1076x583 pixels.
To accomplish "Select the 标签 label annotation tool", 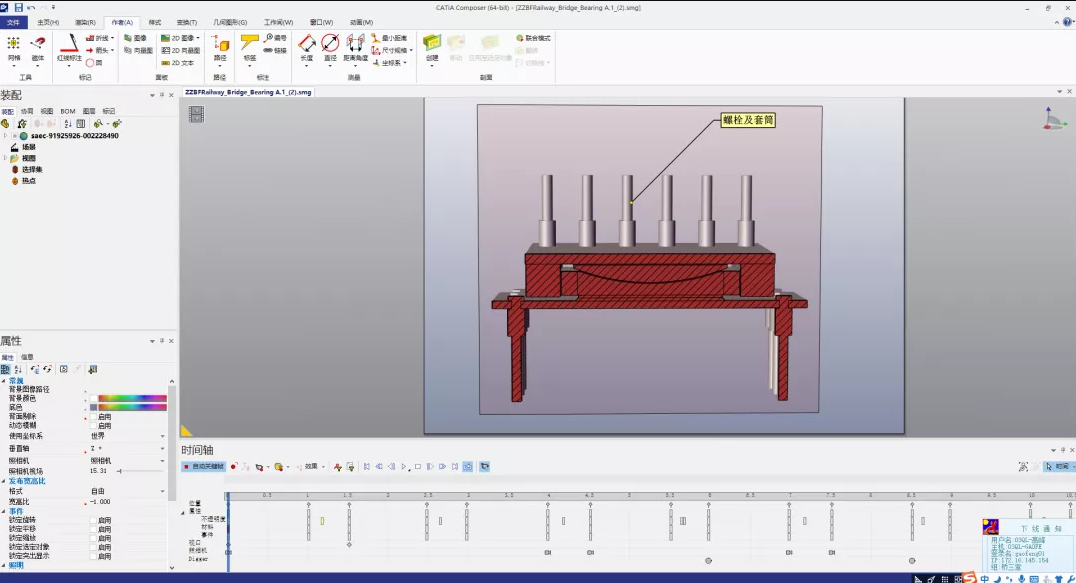I will [250, 49].
